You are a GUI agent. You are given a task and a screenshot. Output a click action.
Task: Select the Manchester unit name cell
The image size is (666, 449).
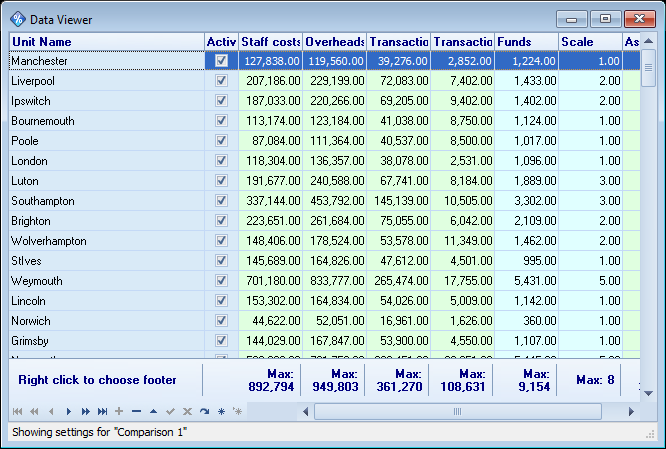[107, 60]
